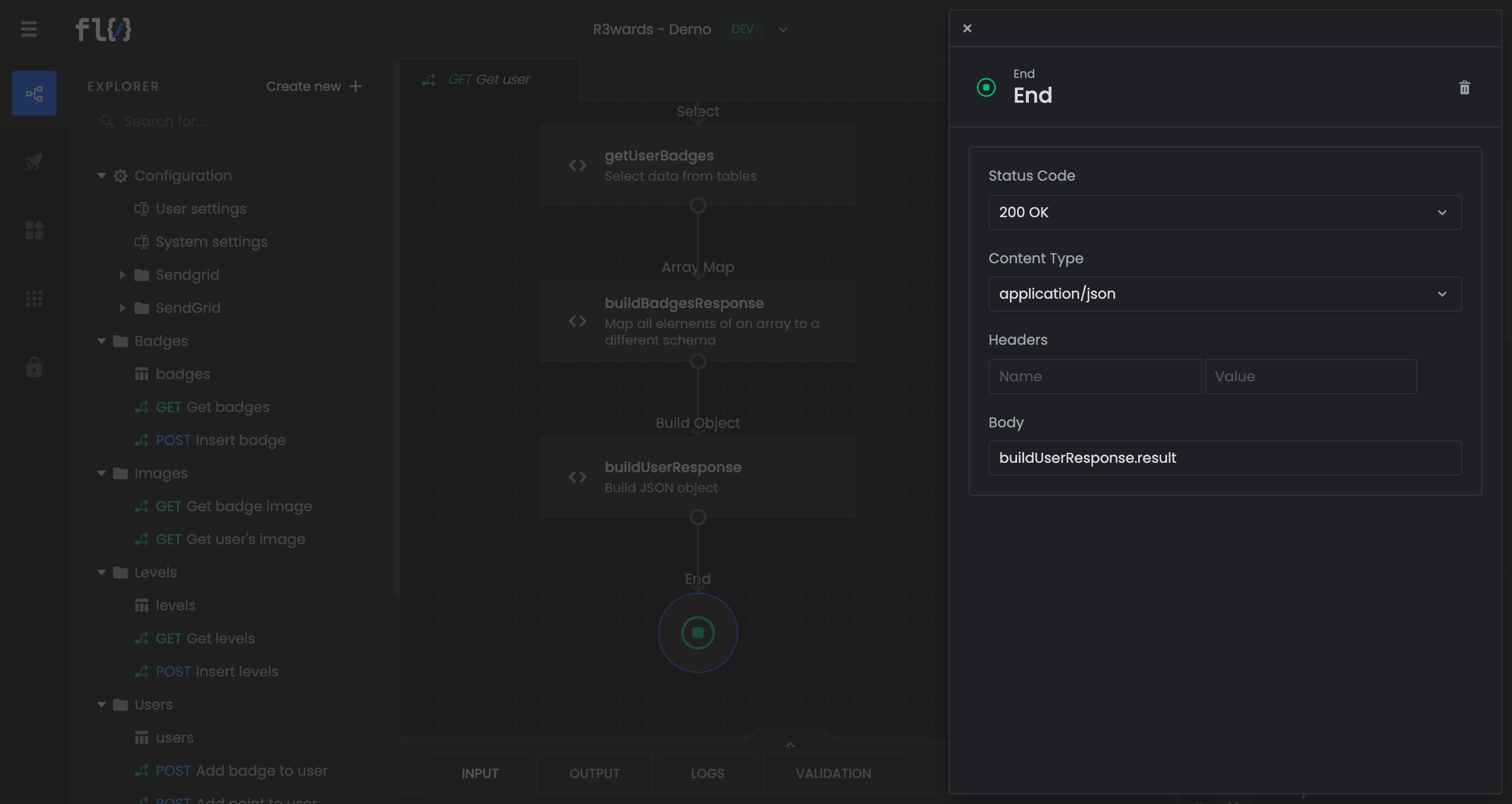The width and height of the screenshot is (1512, 804).
Task: Open POST Add badge to user flow
Action: [241, 771]
